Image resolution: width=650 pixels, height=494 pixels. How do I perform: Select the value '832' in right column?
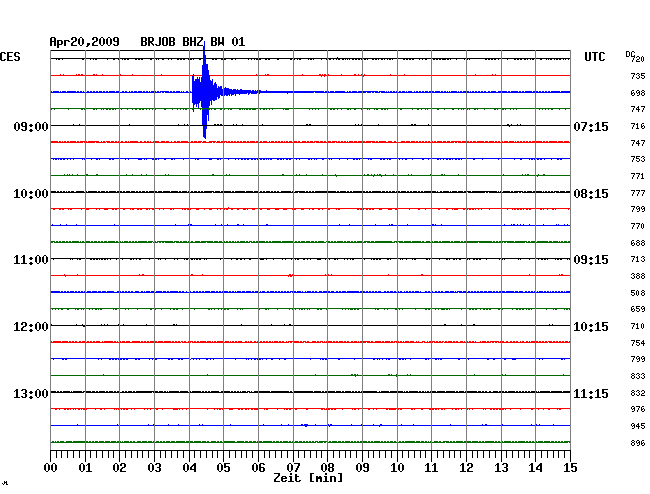tap(638, 393)
